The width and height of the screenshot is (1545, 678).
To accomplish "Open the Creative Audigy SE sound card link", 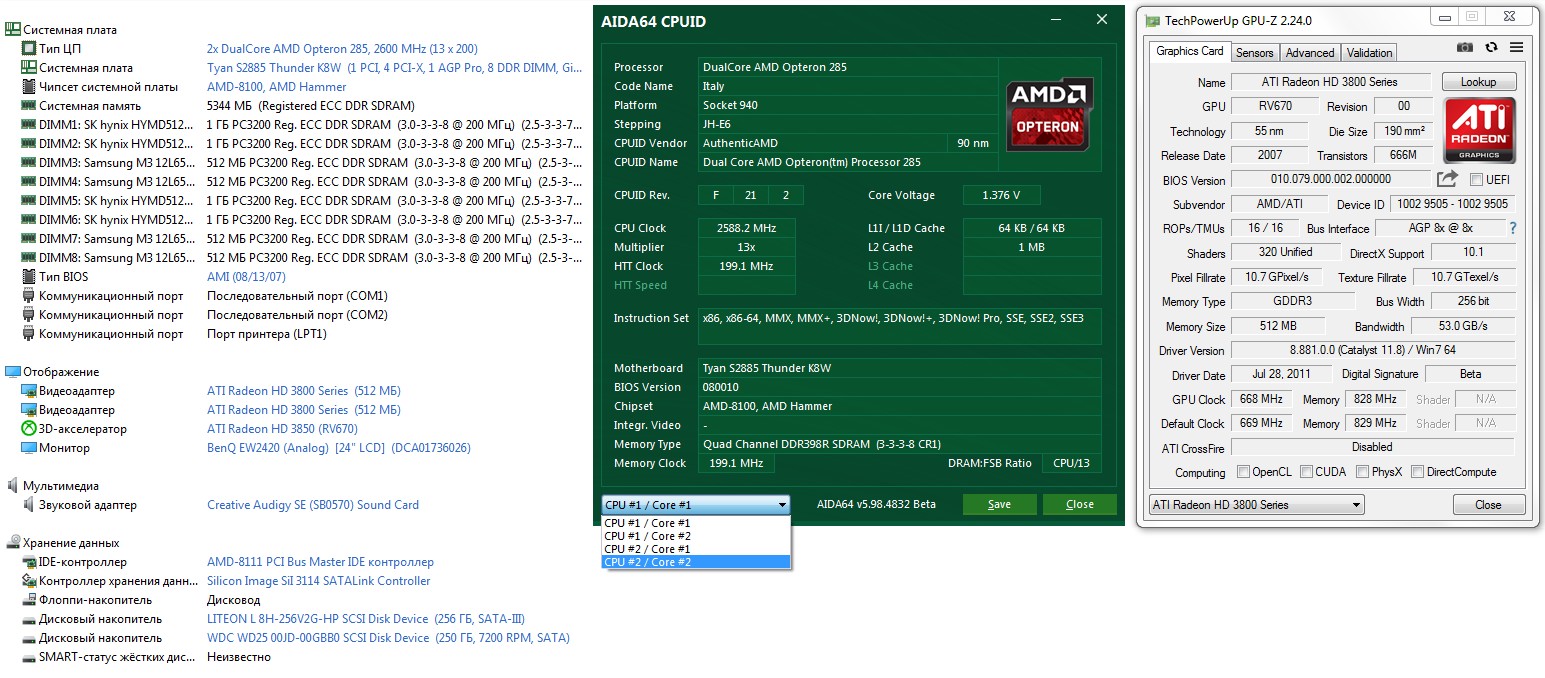I will 313,505.
